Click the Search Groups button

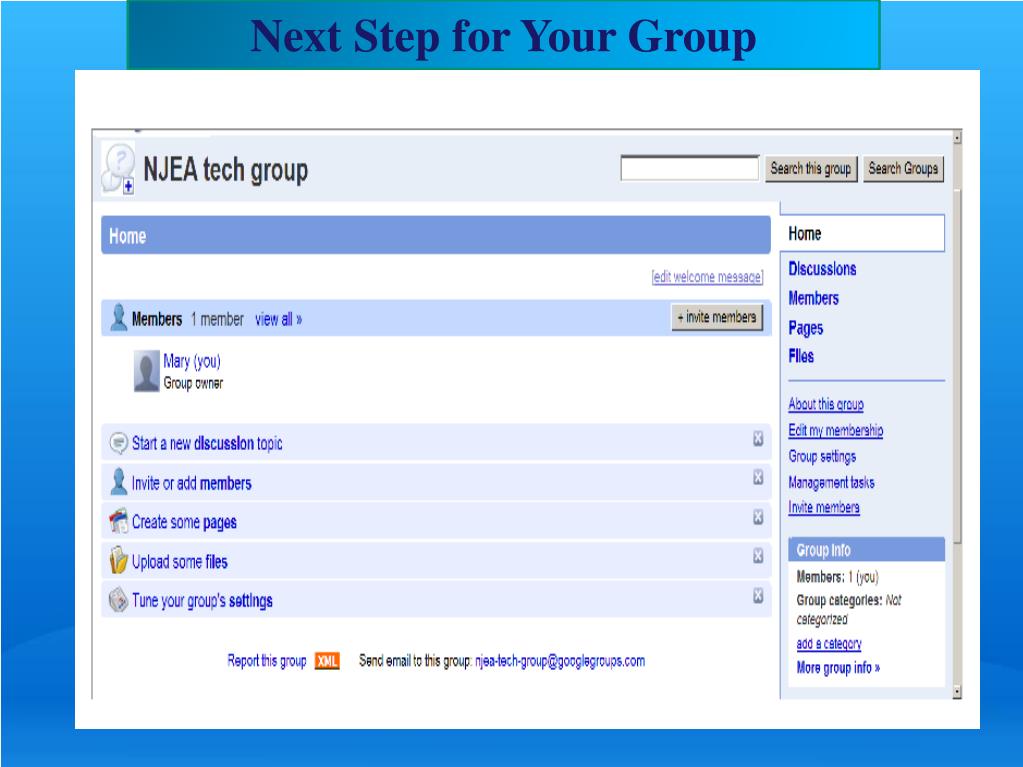903,169
